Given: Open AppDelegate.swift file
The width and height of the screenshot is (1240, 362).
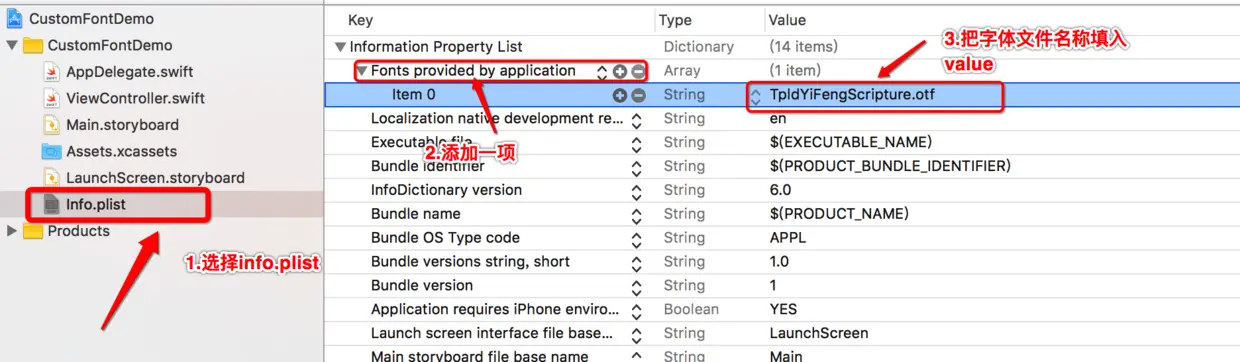Looking at the screenshot, I should tap(129, 72).
